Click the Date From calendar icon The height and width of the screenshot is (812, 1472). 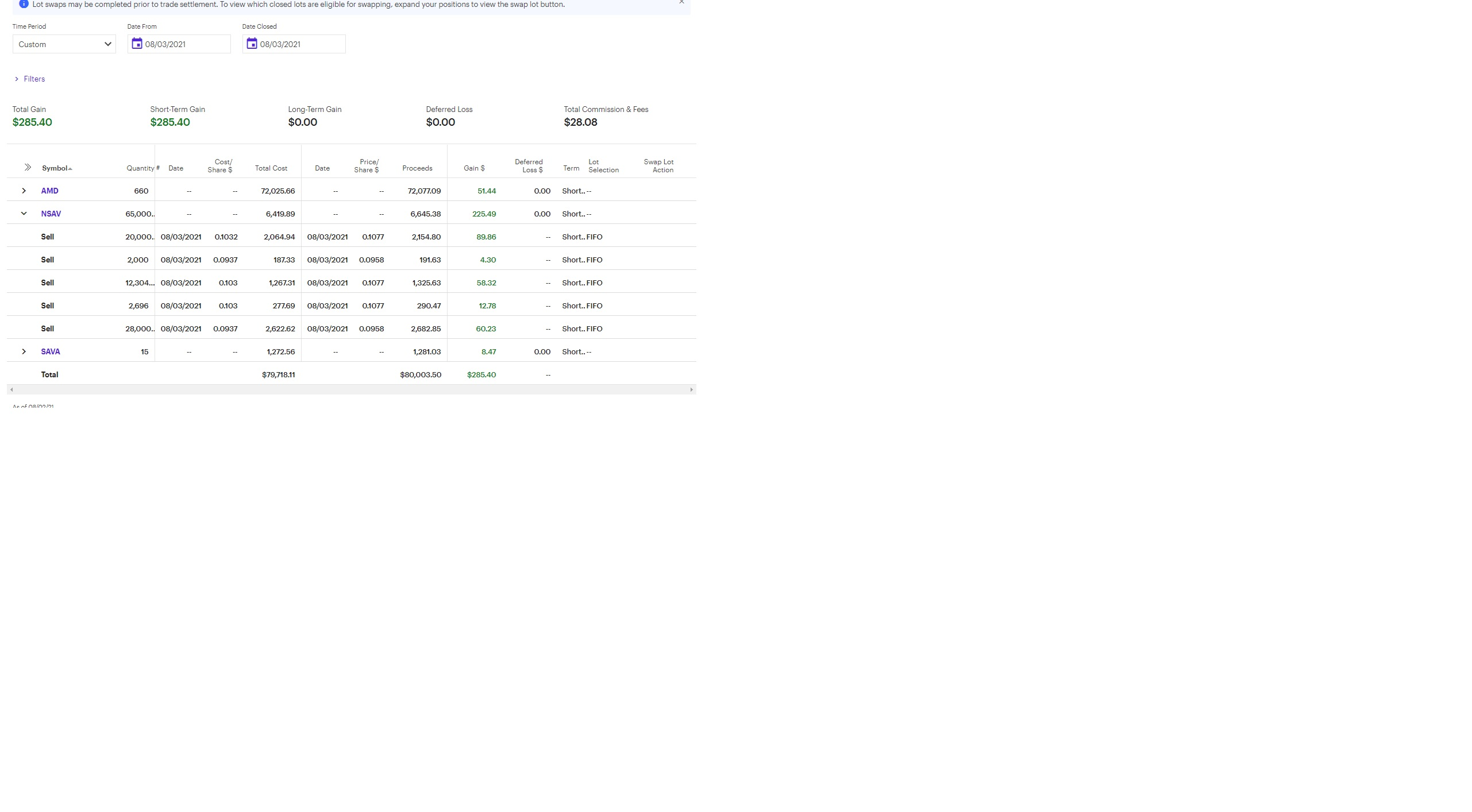pos(137,44)
